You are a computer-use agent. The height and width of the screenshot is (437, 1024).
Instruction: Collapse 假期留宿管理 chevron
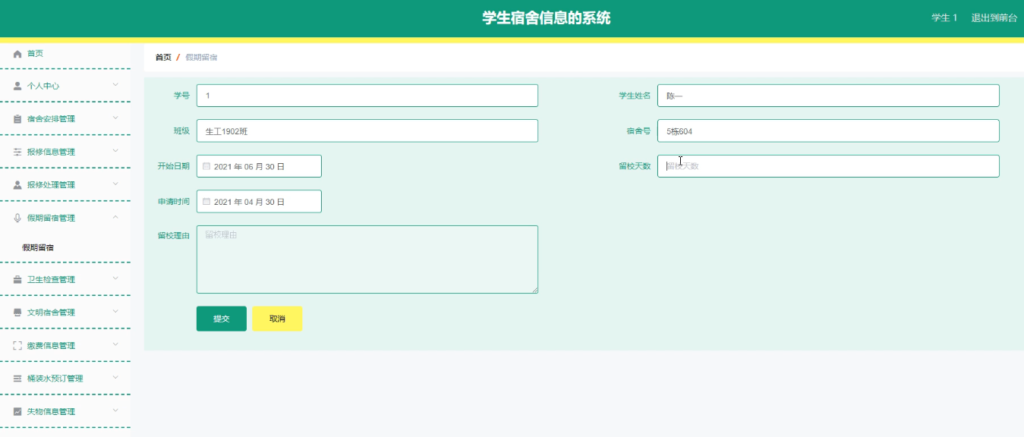116,218
